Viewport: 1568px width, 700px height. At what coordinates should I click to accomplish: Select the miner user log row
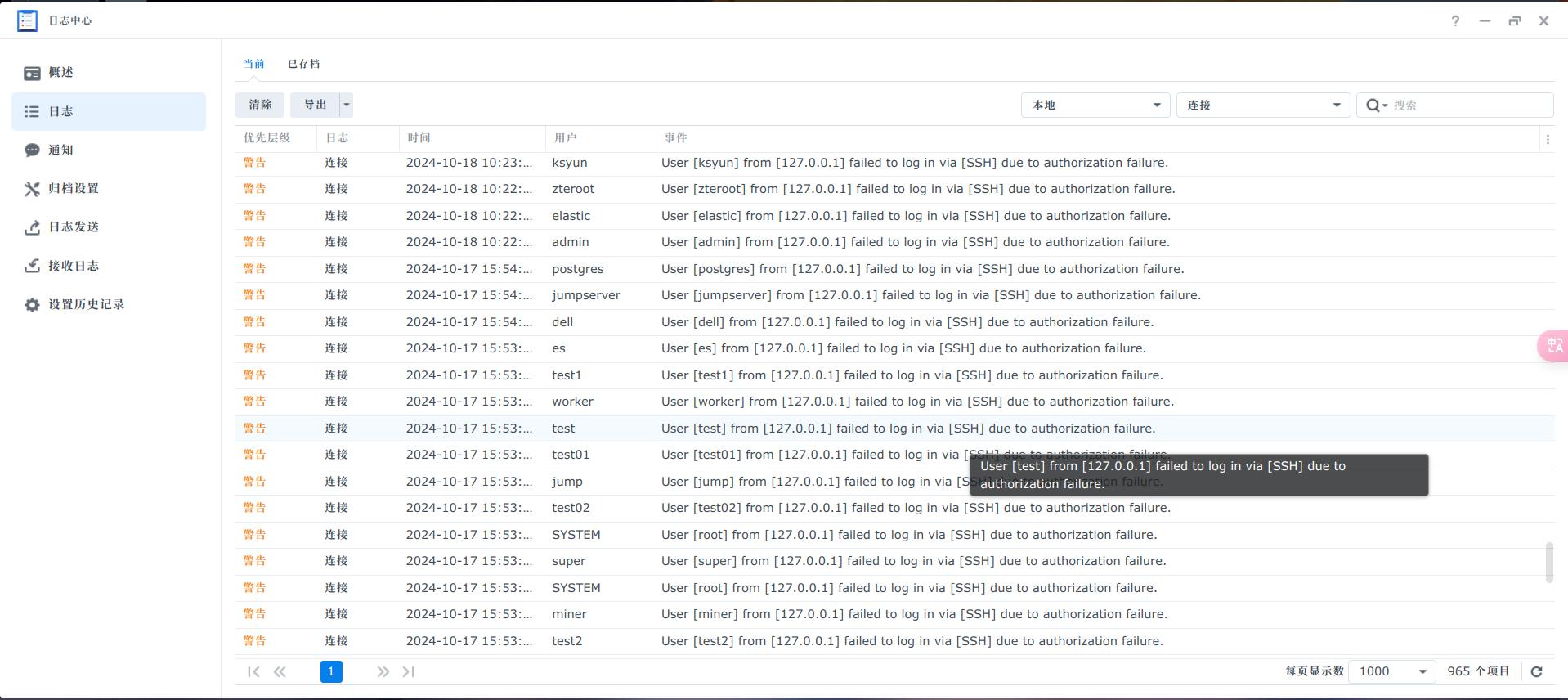click(x=894, y=614)
